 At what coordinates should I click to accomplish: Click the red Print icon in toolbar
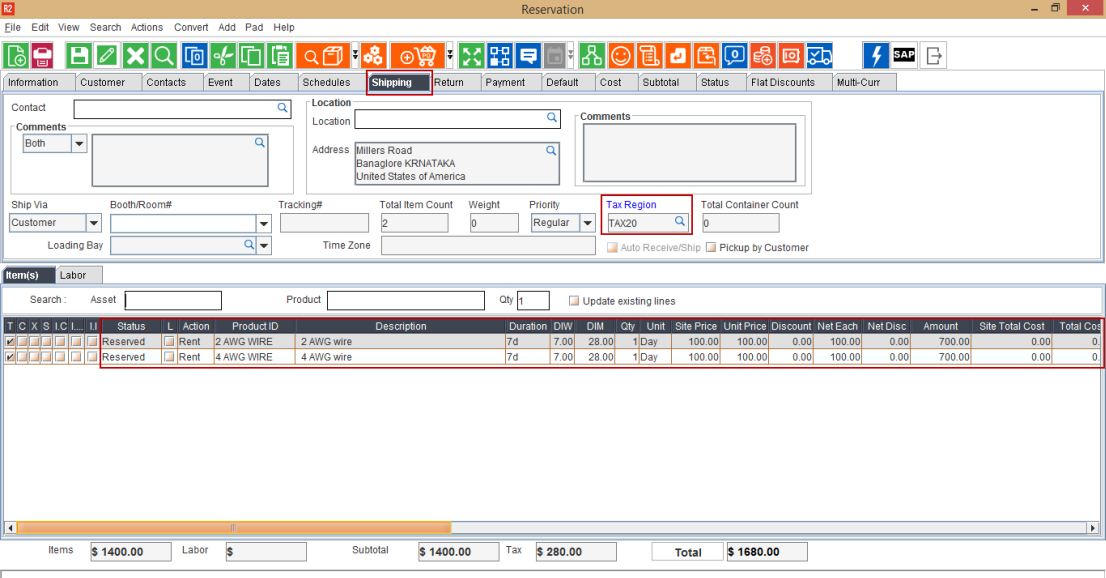(x=43, y=55)
